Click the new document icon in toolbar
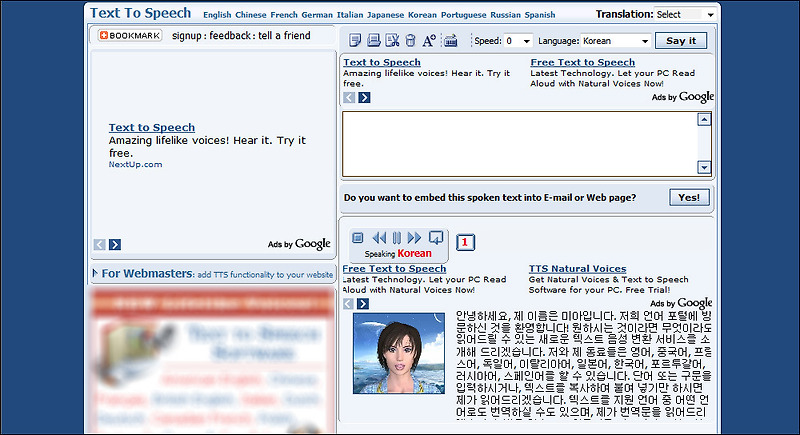The height and width of the screenshot is (435, 800). 355,40
